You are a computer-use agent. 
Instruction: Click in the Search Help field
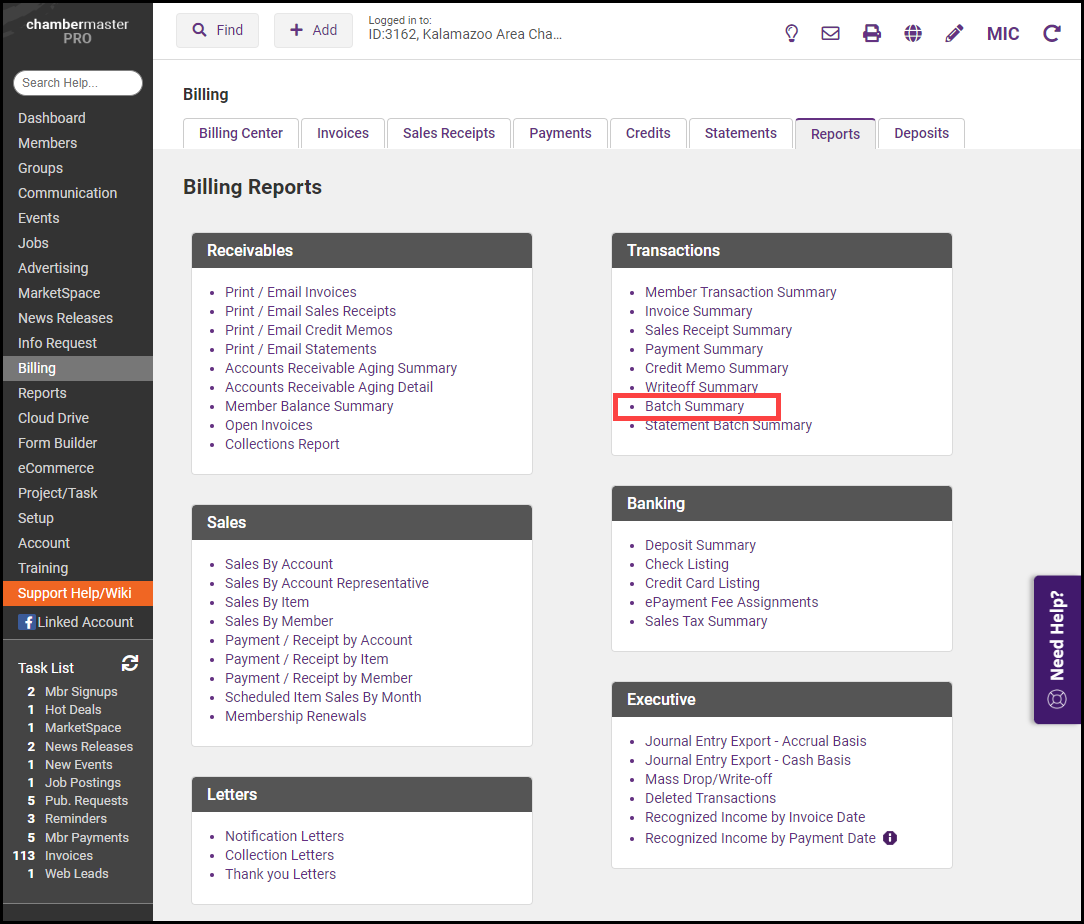pyautogui.click(x=78, y=83)
